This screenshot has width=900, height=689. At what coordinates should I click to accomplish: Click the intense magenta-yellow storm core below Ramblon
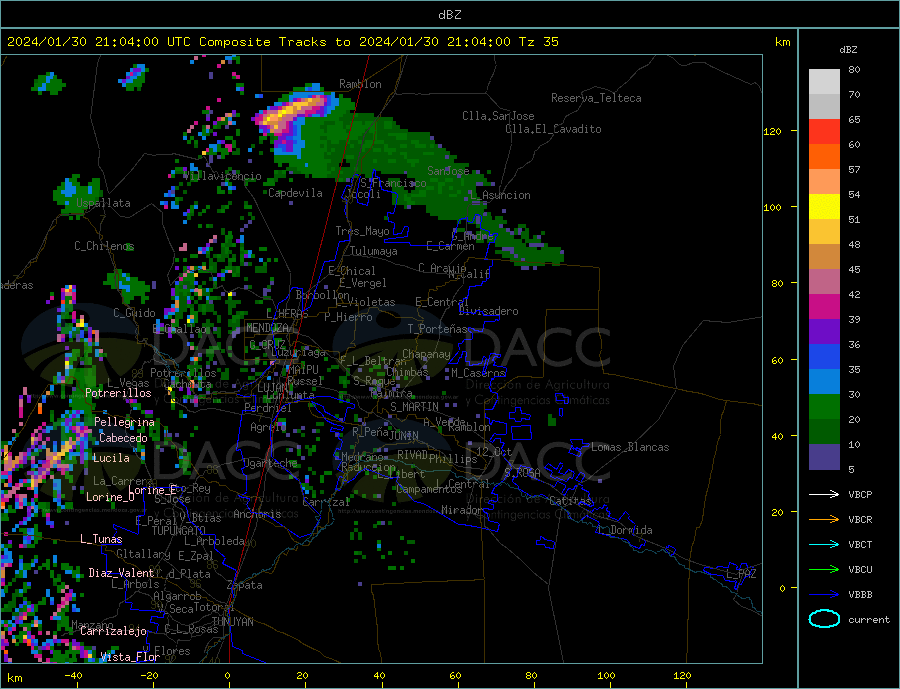point(292,113)
